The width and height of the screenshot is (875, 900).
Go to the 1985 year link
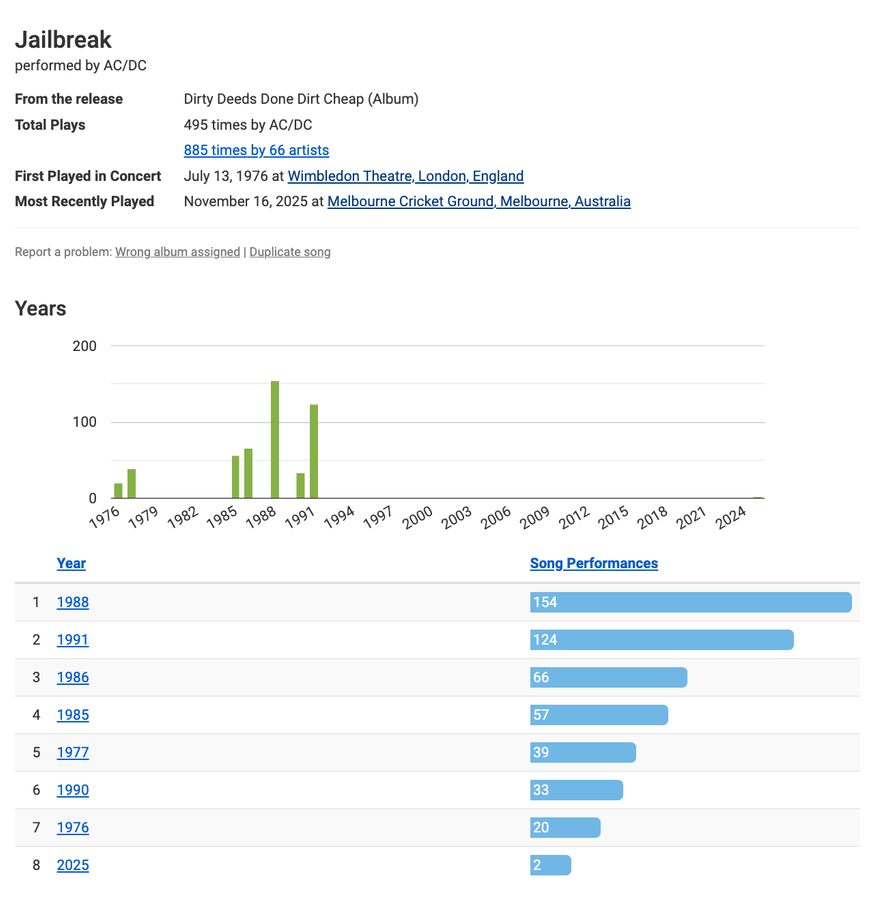[72, 715]
